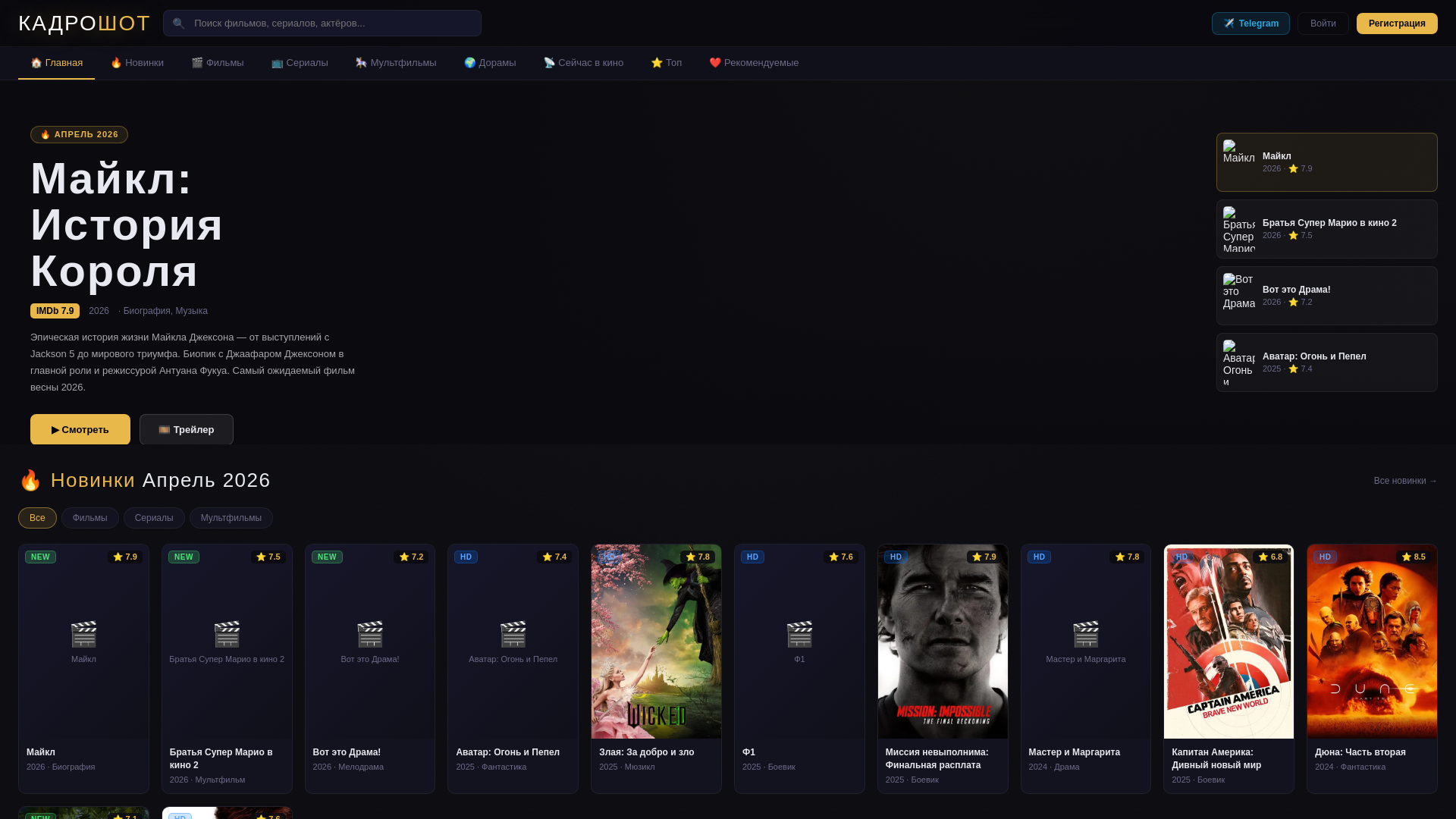This screenshot has width=1456, height=819.
Task: Open Сейчас в кино nav tab
Action: click(583, 63)
